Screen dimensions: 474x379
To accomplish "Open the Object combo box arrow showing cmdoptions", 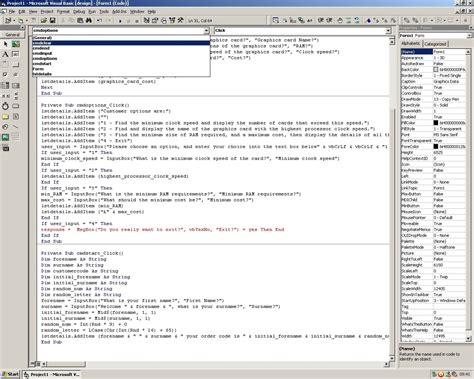I will pyautogui.click(x=206, y=31).
